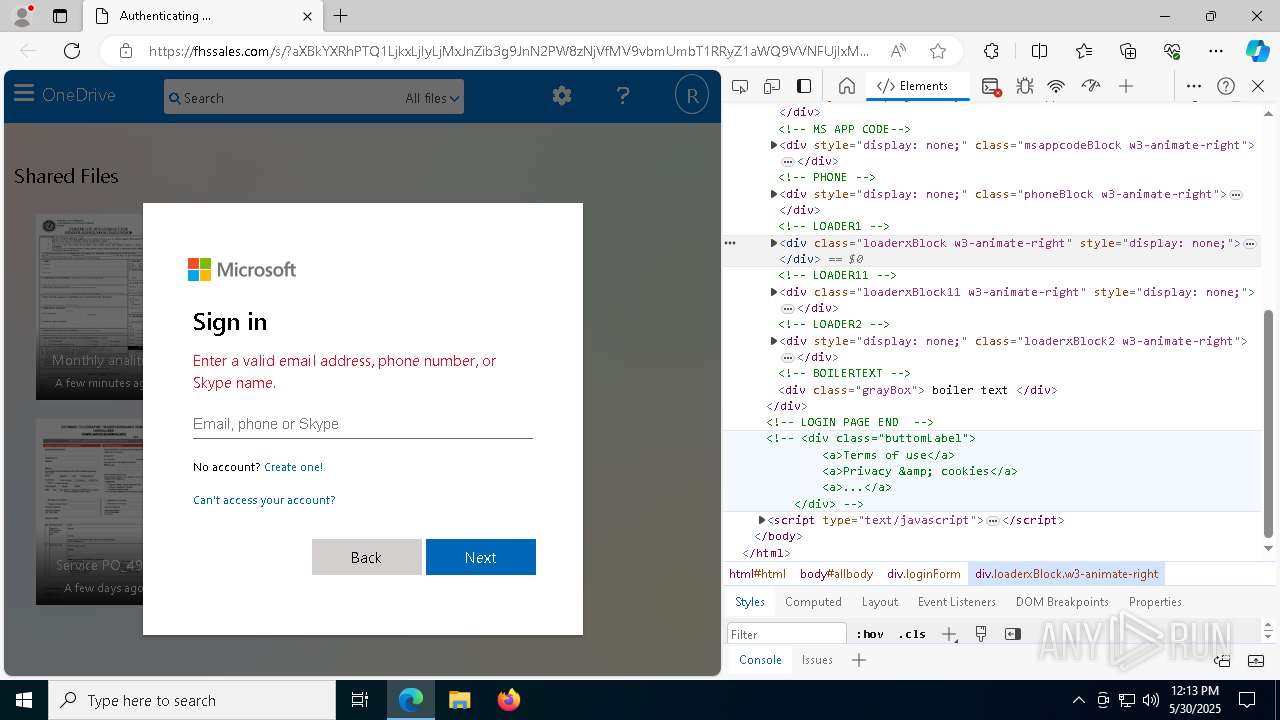Image resolution: width=1280 pixels, height=720 pixels.
Task: Switch to the Computed tab
Action: pos(813,602)
